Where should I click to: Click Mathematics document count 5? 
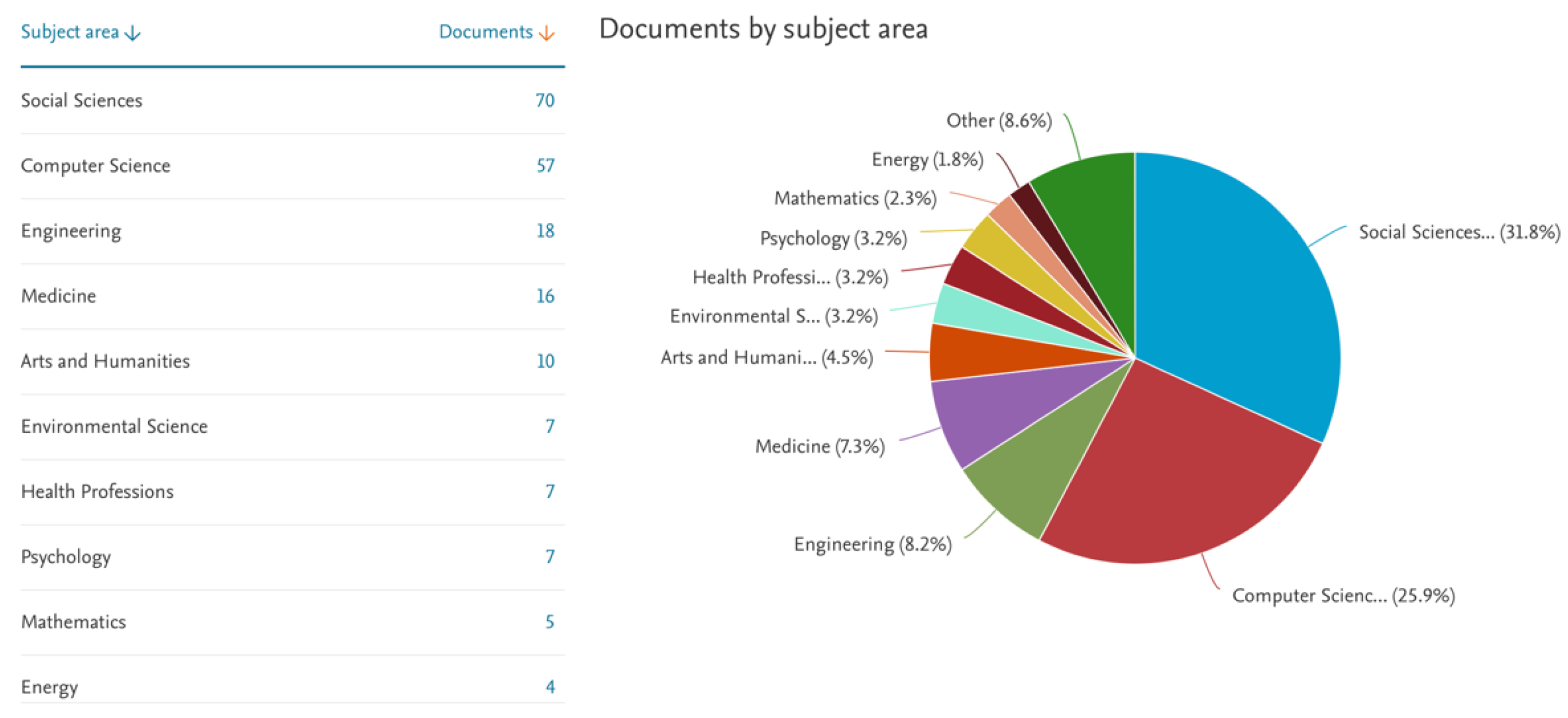pos(549,622)
